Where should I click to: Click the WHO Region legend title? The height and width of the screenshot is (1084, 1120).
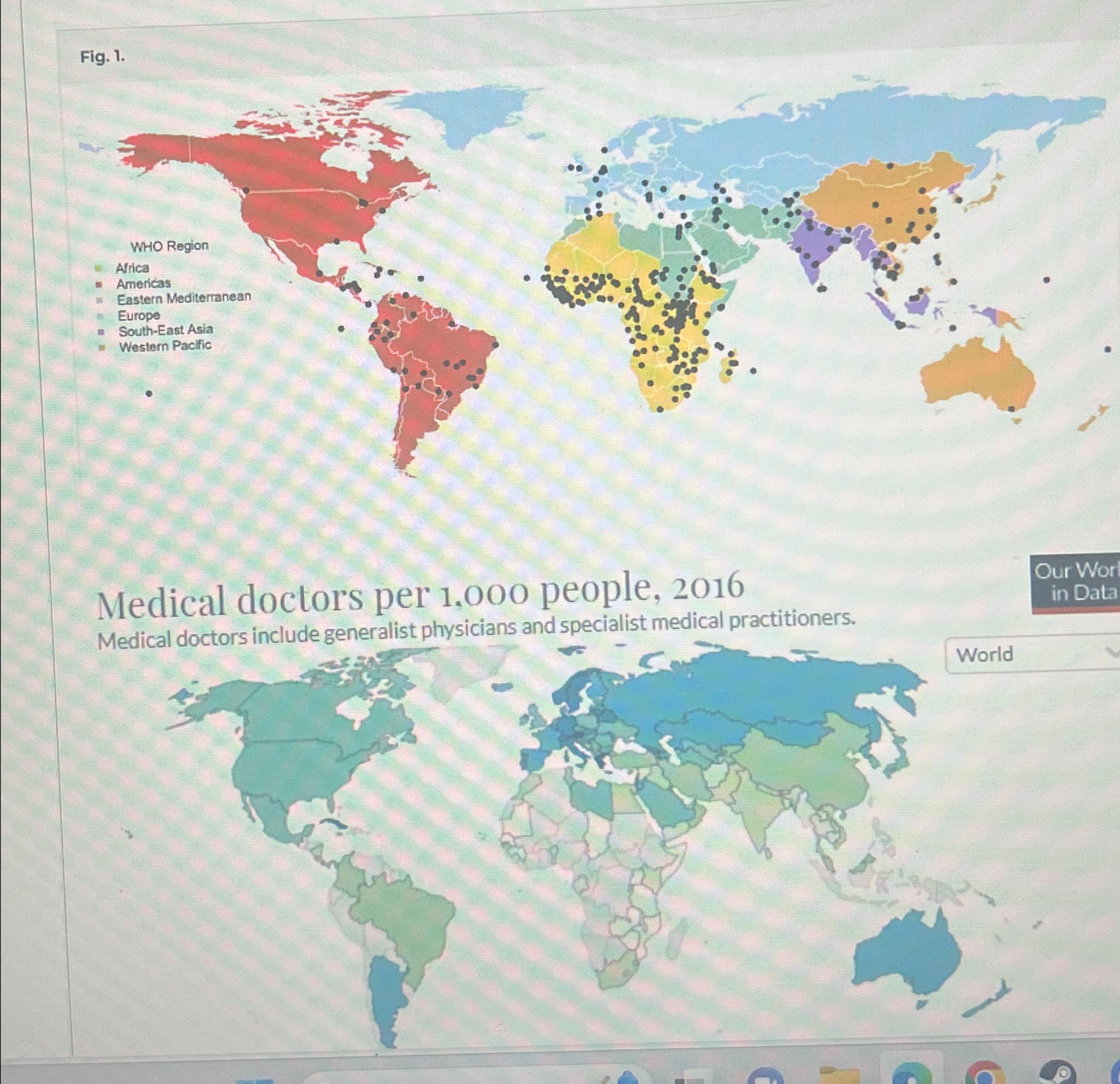170,246
